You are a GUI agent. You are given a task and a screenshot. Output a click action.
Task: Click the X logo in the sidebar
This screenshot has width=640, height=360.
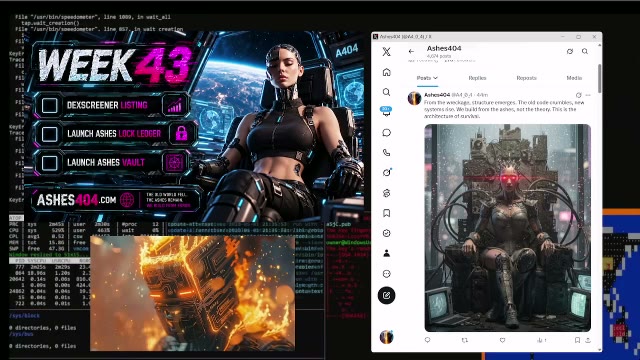pos(386,51)
